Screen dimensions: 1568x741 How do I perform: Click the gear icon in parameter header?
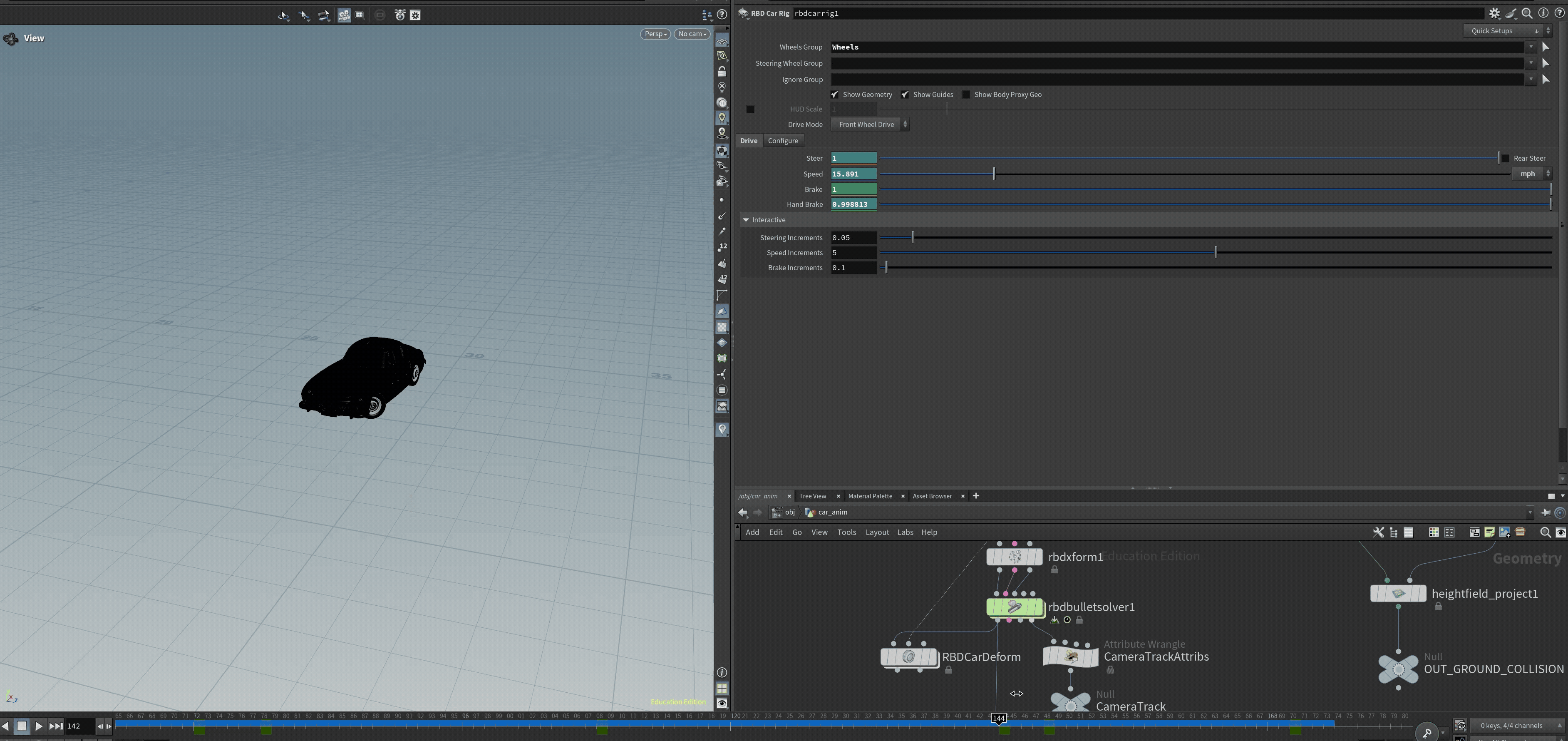coord(1494,13)
